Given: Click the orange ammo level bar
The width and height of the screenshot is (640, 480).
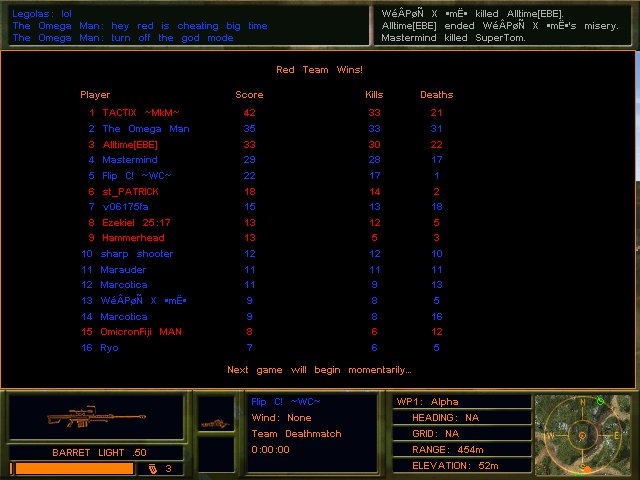Looking at the screenshot, I should (72, 468).
